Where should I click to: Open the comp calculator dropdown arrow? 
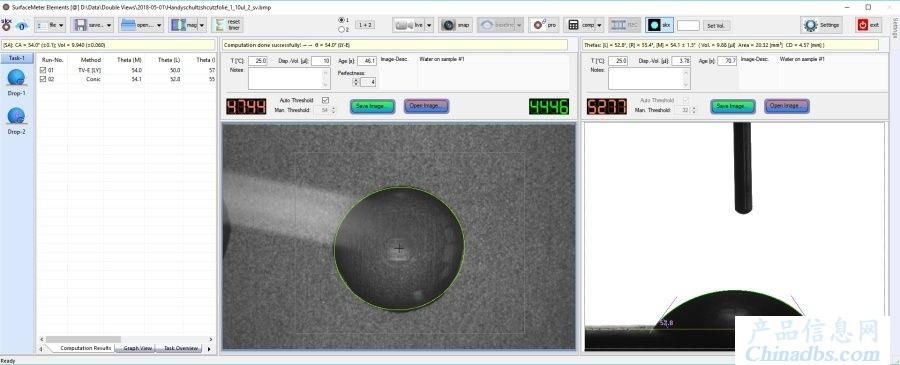pos(599,25)
